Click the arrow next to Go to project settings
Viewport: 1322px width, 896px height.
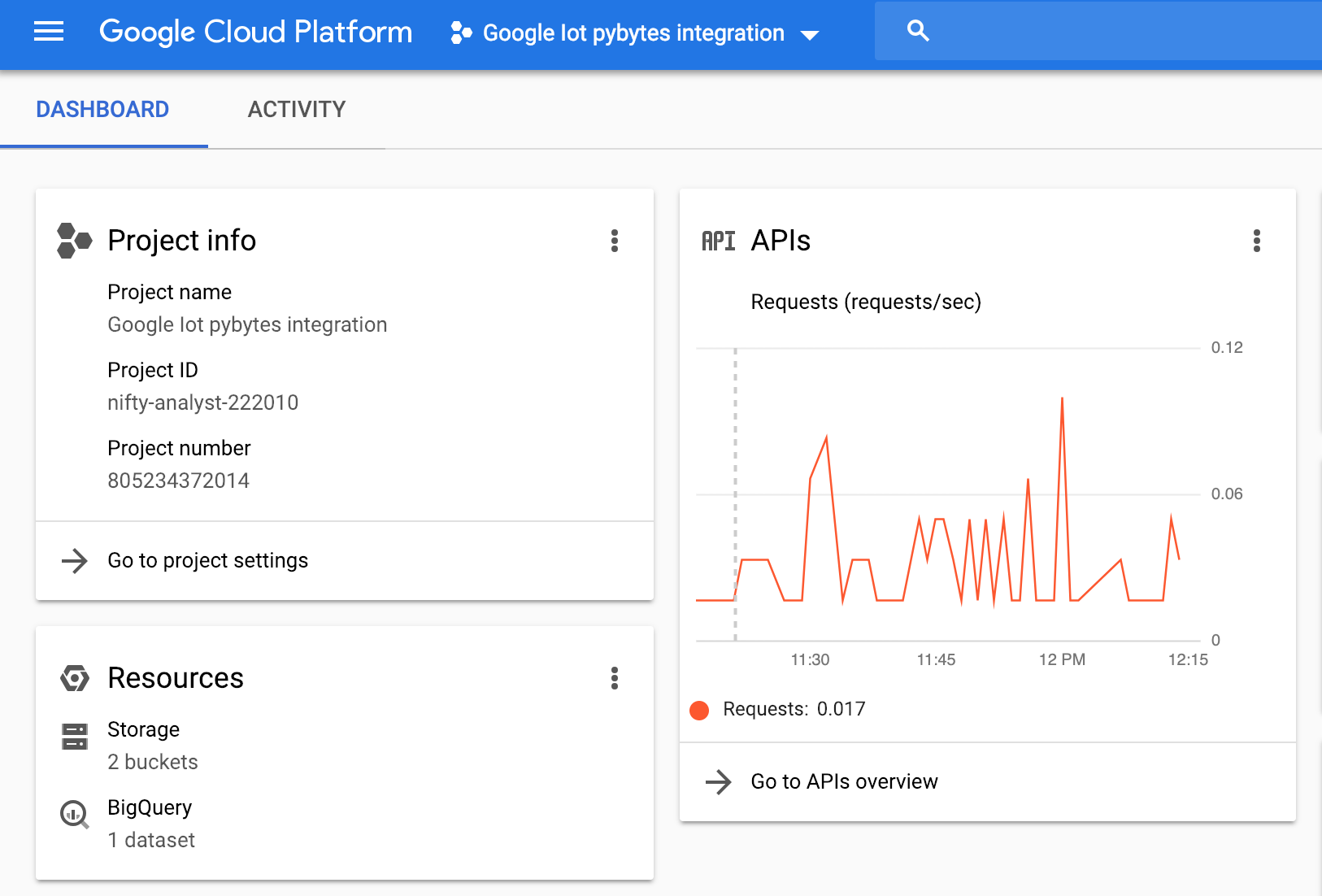pyautogui.click(x=74, y=560)
